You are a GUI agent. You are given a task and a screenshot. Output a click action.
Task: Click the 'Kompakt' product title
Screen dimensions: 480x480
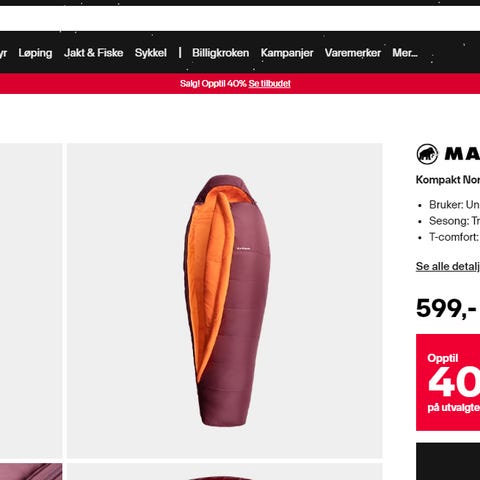pos(448,180)
